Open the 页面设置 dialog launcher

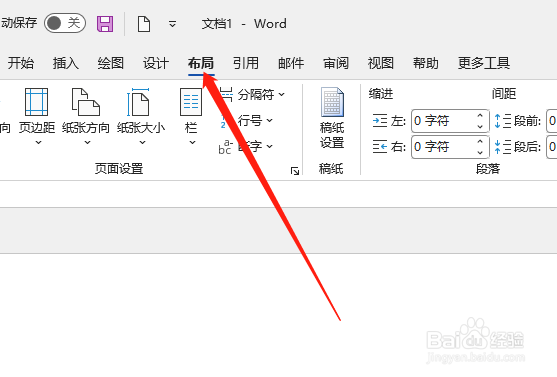[295, 171]
